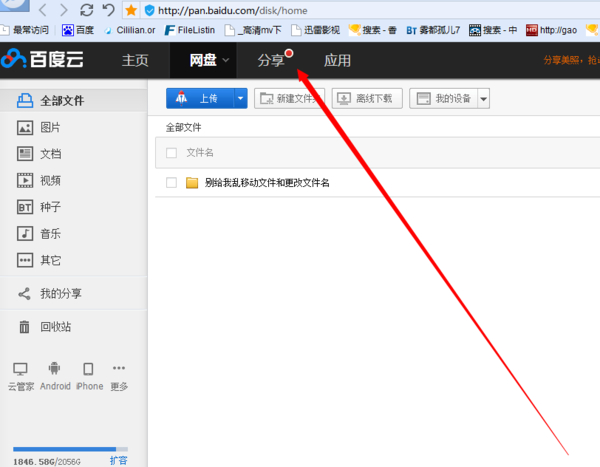Click the 全部文件 breadcrumb
This screenshot has height=467, width=600.
(183, 127)
